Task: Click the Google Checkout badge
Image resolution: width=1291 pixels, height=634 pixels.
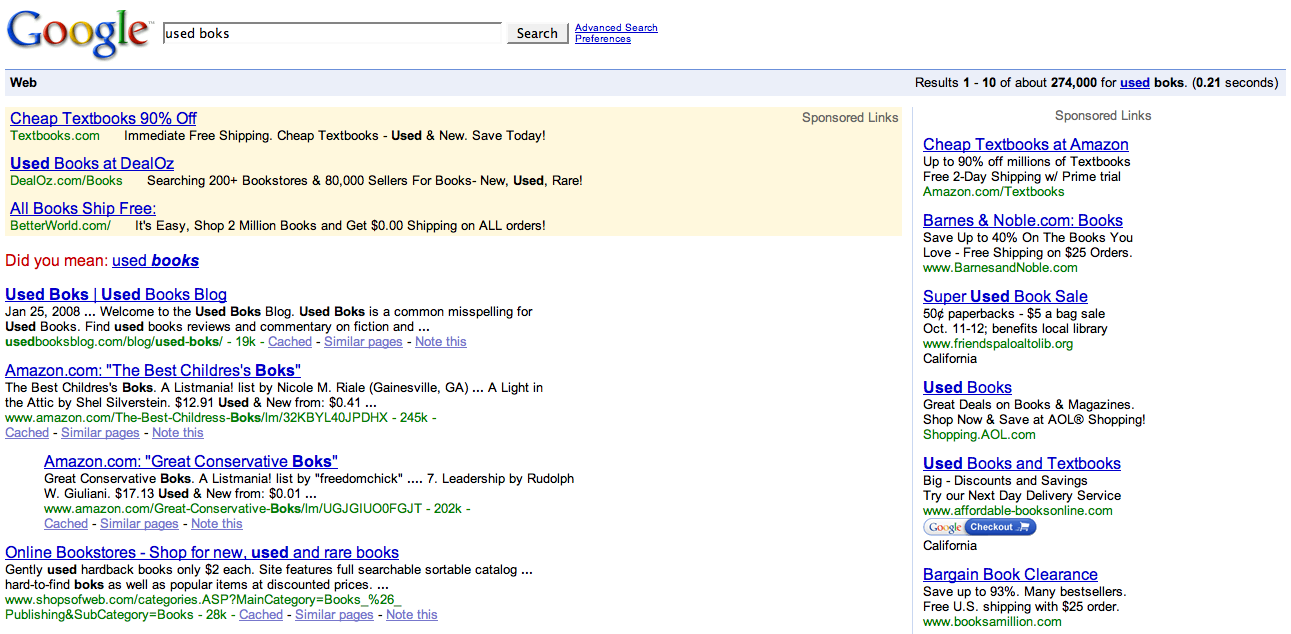Action: [980, 527]
